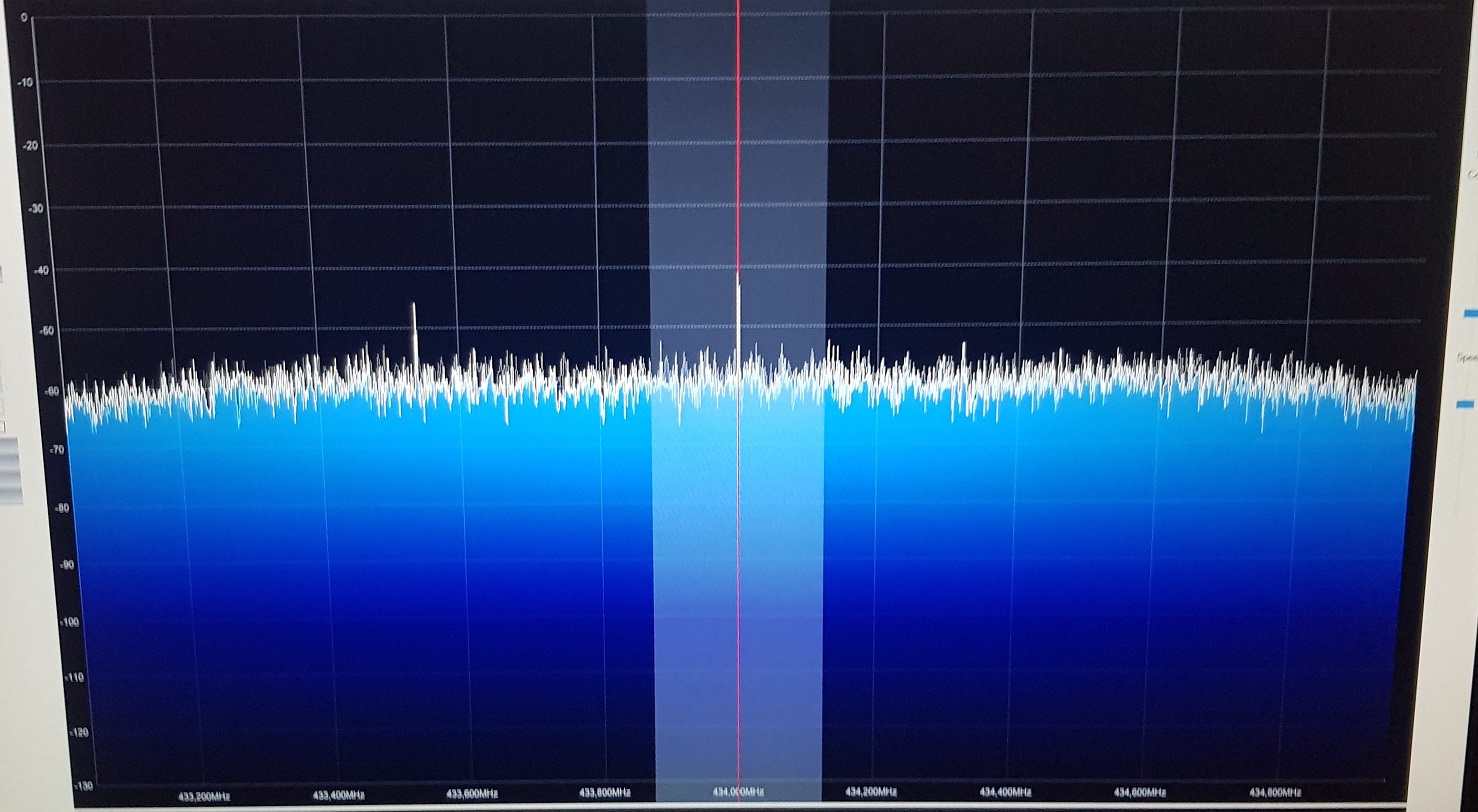1478x812 pixels.
Task: Click the slider thumb below the Speed label
Action: [1467, 403]
